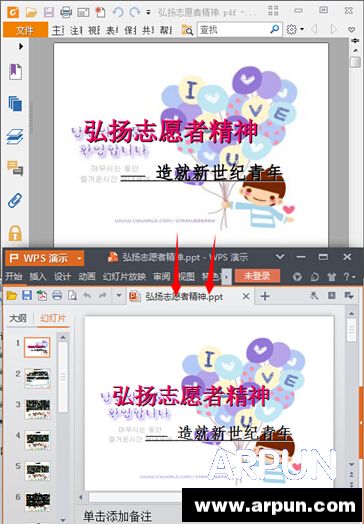
Task: Open the Attachments paperclip panel in PDF sidebar
Action: [x=15, y=201]
